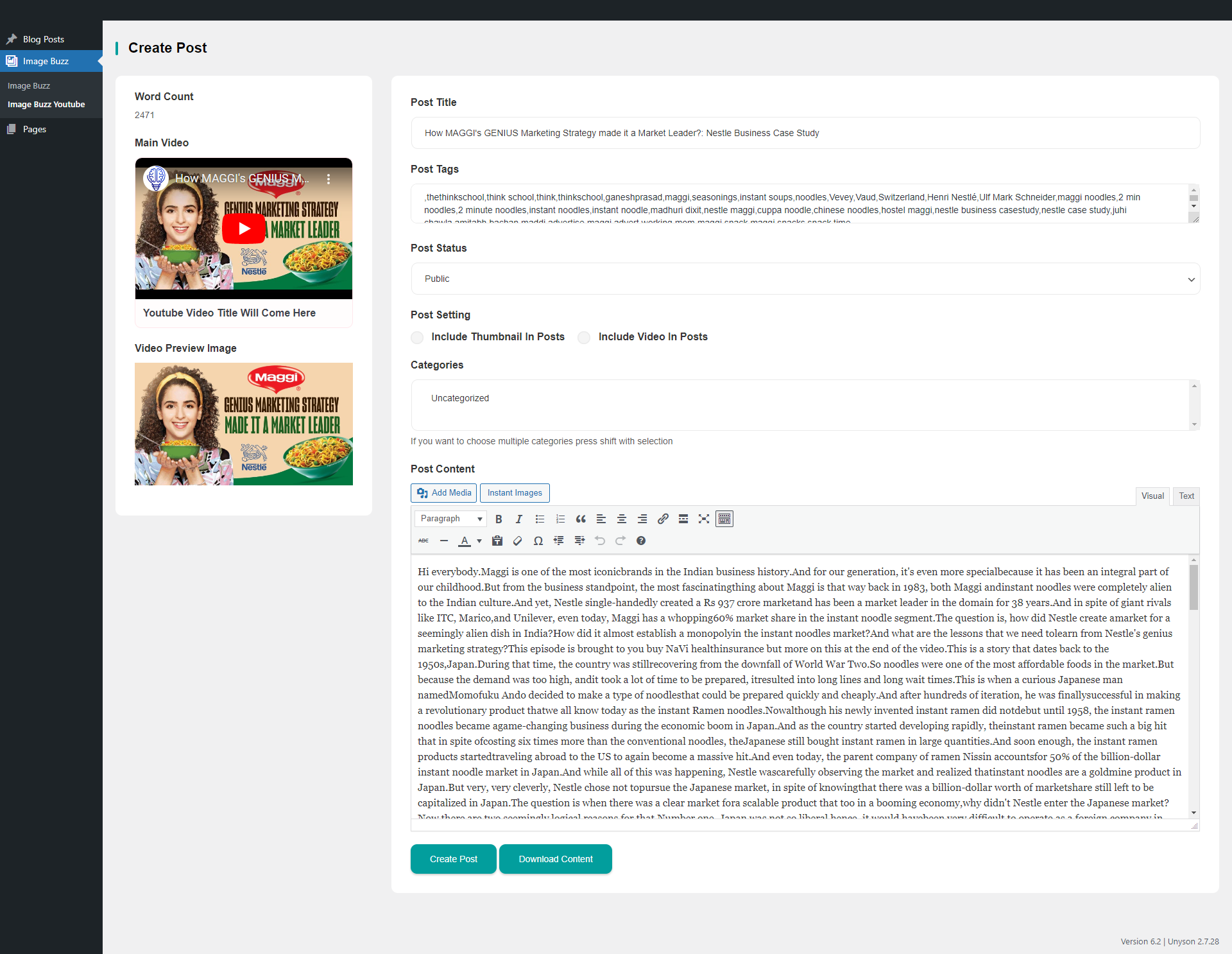Viewport: 1232px width, 954px height.
Task: Insert Read More tag
Action: [x=683, y=519]
